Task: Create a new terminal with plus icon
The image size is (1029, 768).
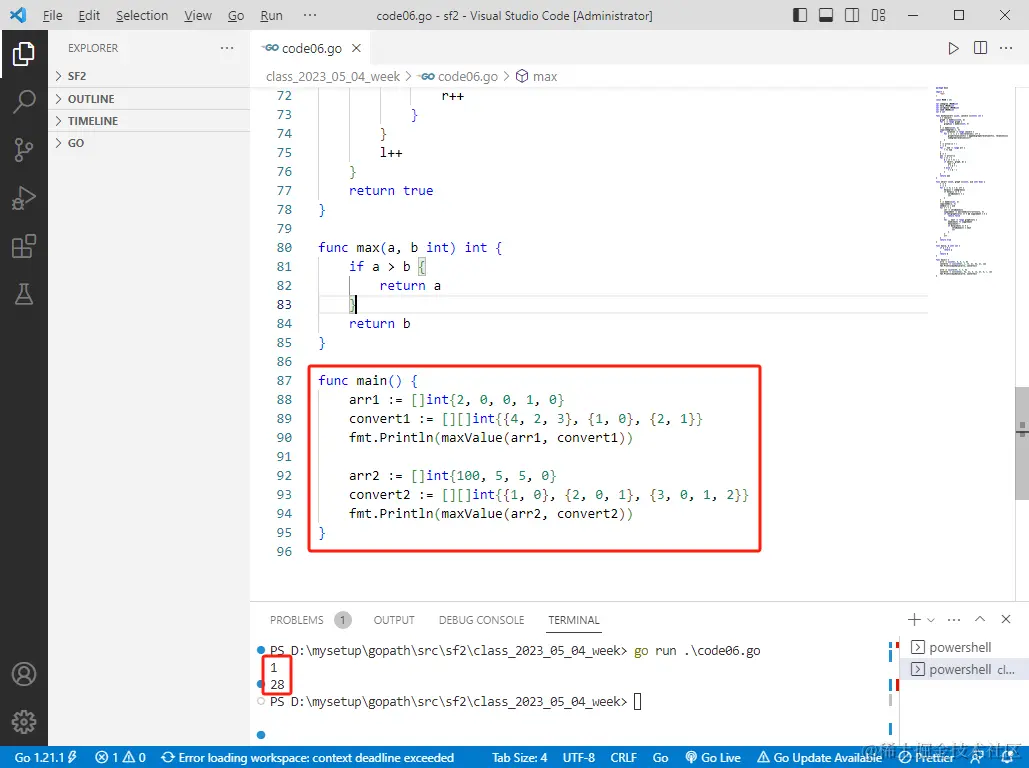Action: [x=914, y=619]
